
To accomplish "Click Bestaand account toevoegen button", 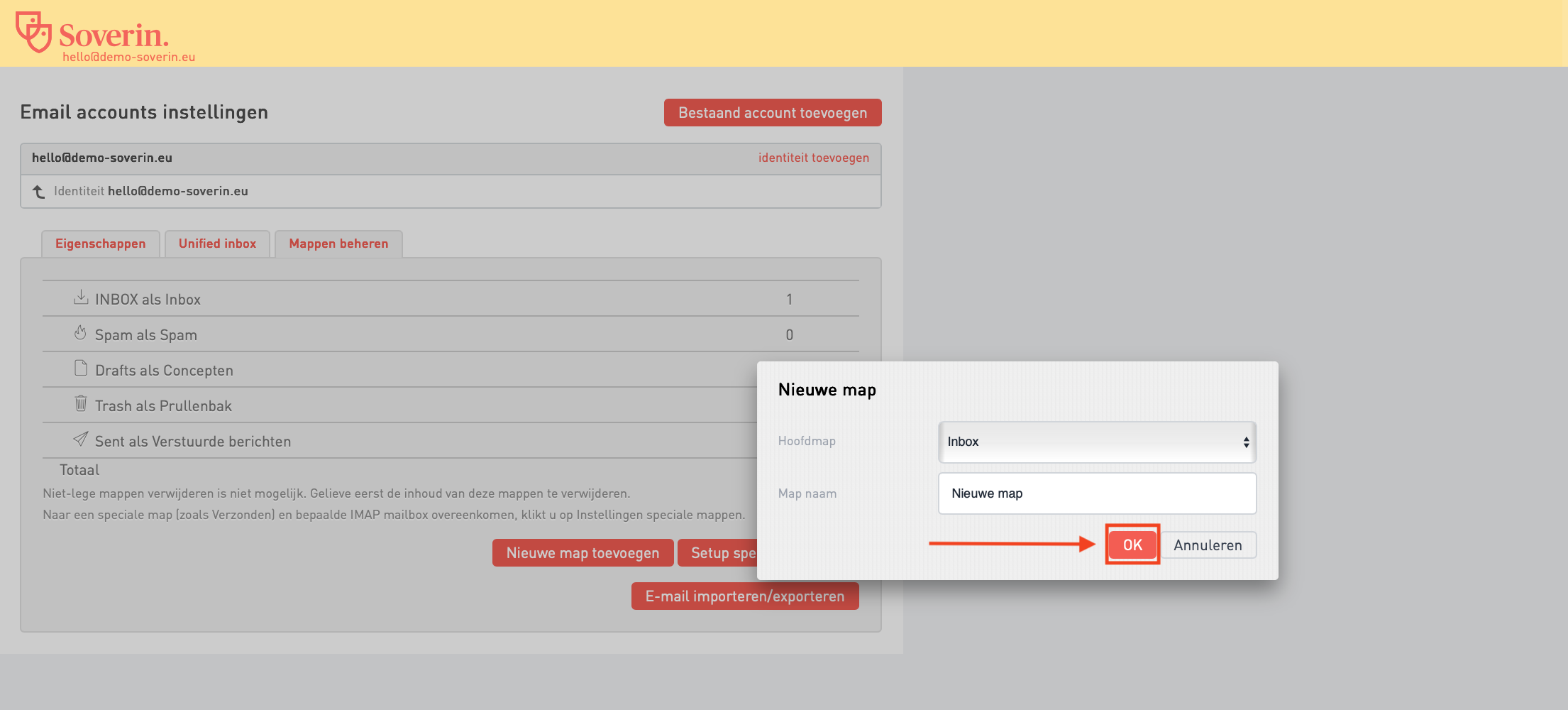I will tap(772, 113).
